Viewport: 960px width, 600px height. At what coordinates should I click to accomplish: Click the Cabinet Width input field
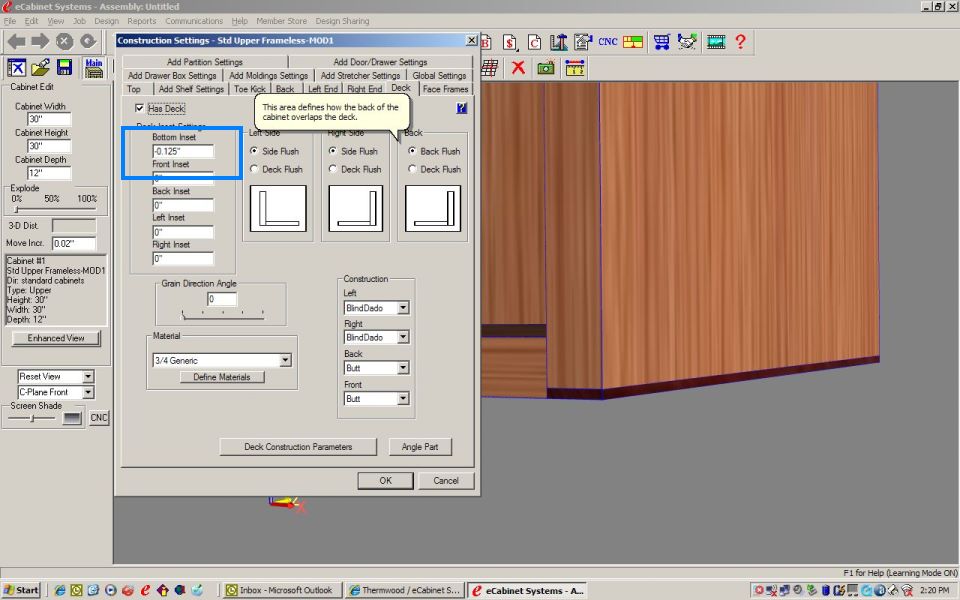point(49,119)
